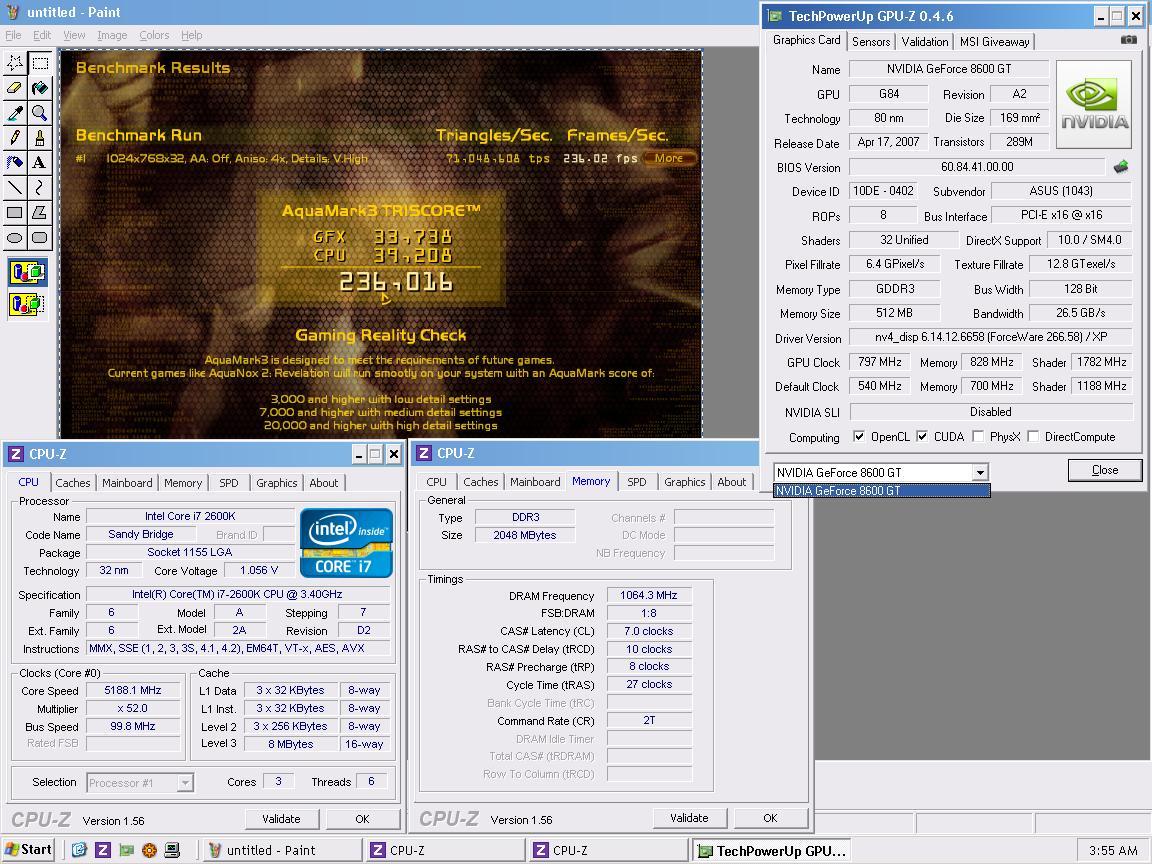Open Graphics tab in the CPU-Z memory window
This screenshot has width=1152, height=864.
pyautogui.click(x=684, y=482)
